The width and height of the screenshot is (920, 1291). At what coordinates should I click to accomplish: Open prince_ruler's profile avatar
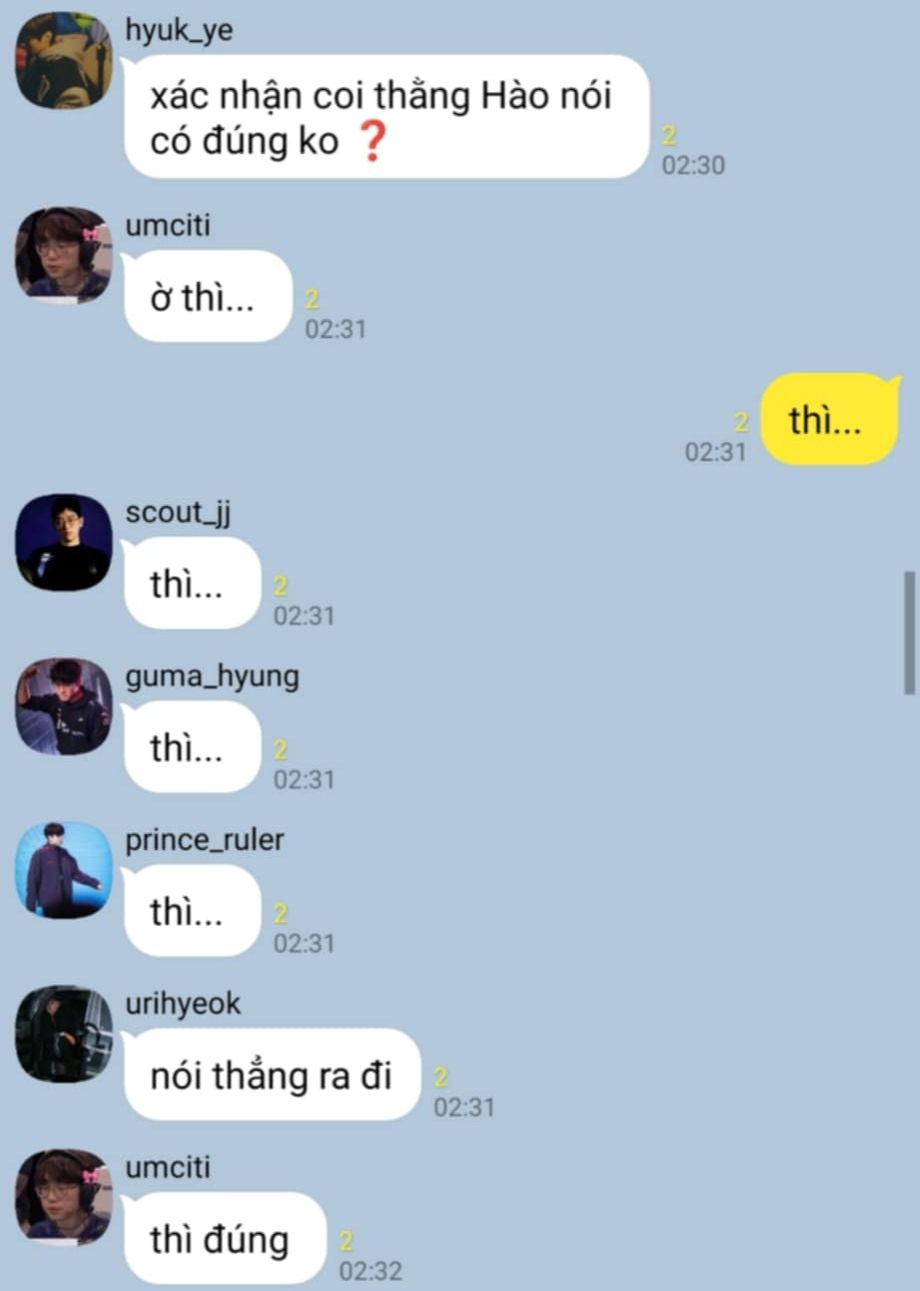click(64, 870)
